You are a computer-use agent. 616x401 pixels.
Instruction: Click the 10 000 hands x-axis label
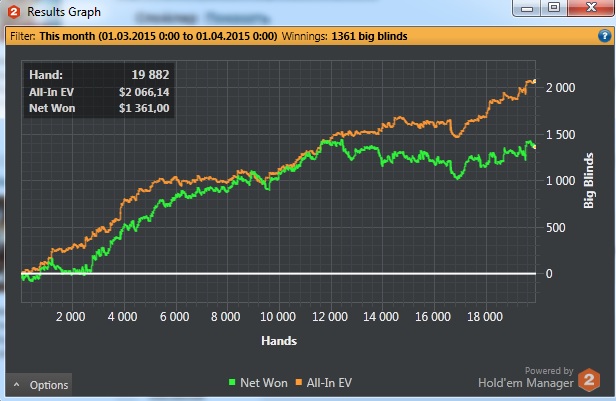click(278, 317)
